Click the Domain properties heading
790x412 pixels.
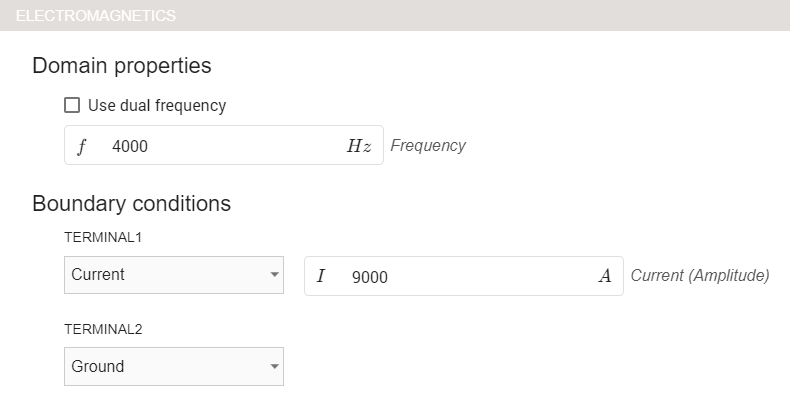(x=122, y=66)
